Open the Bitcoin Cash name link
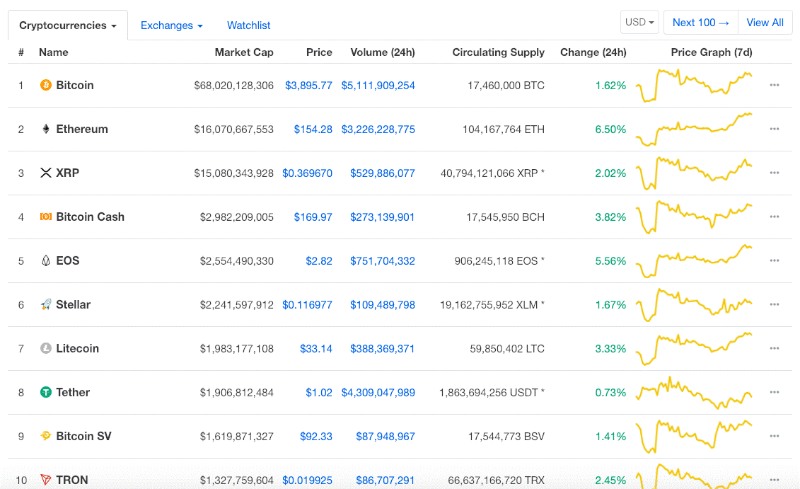Viewport: 800px width, 489px height. click(90, 216)
